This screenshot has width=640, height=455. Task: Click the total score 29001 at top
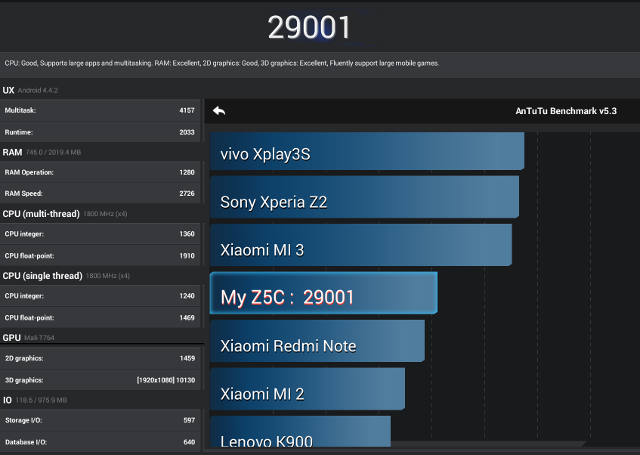pos(309,27)
